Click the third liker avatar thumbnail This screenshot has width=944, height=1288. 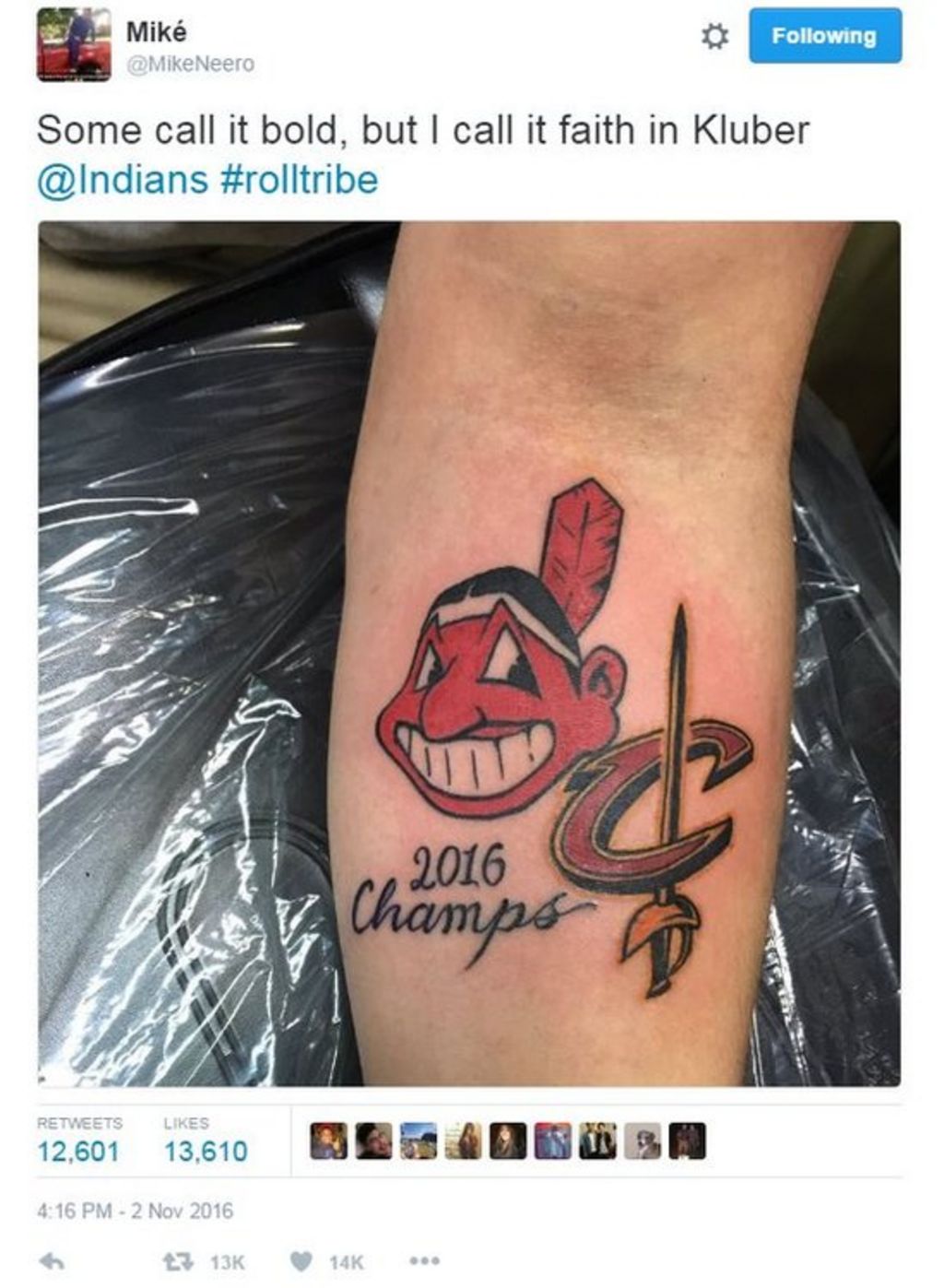pos(418,1140)
